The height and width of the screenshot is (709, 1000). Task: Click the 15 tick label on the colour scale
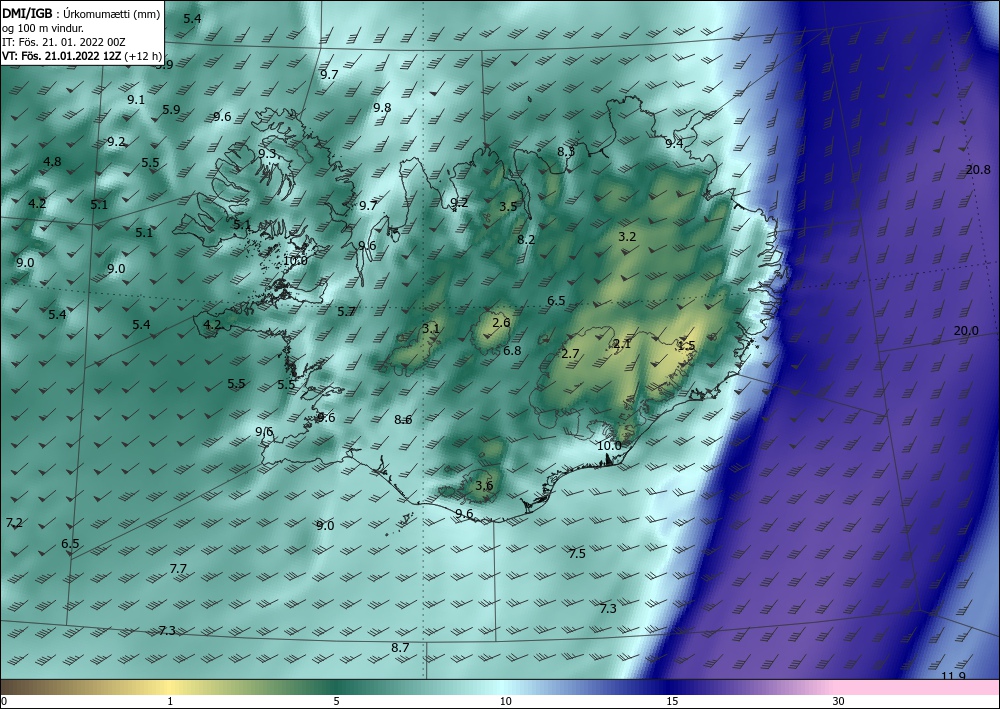[x=672, y=701]
